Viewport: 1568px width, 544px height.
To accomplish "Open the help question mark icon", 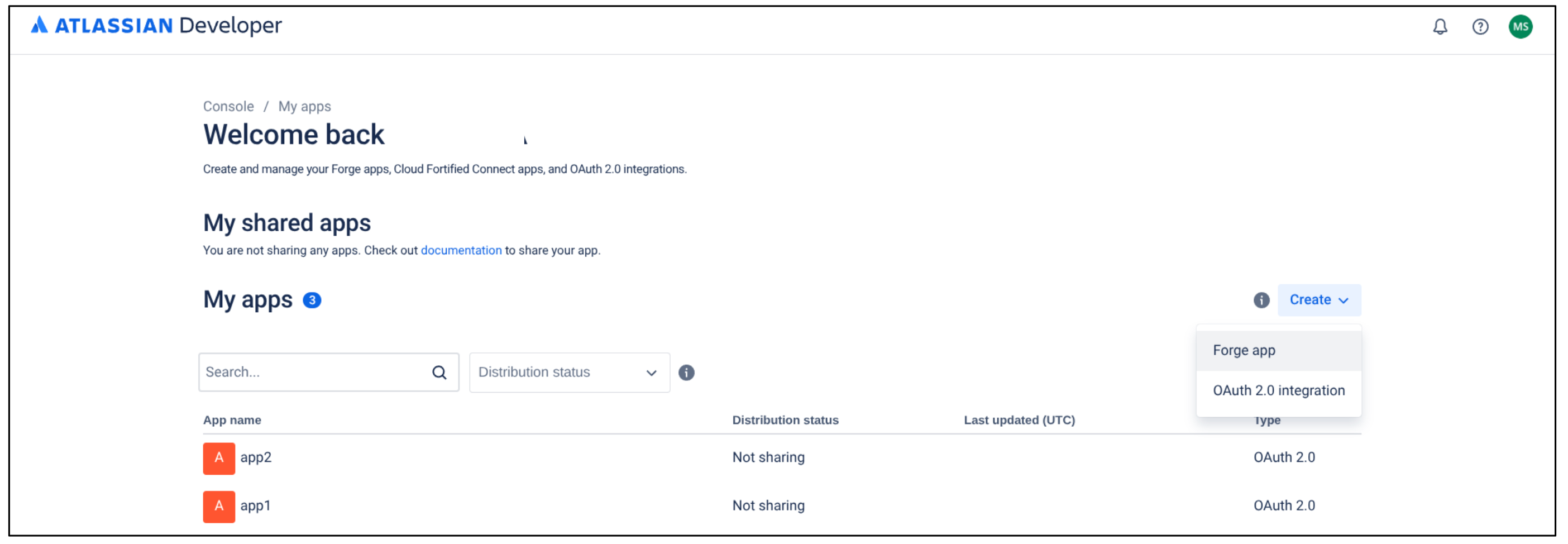I will point(1480,27).
